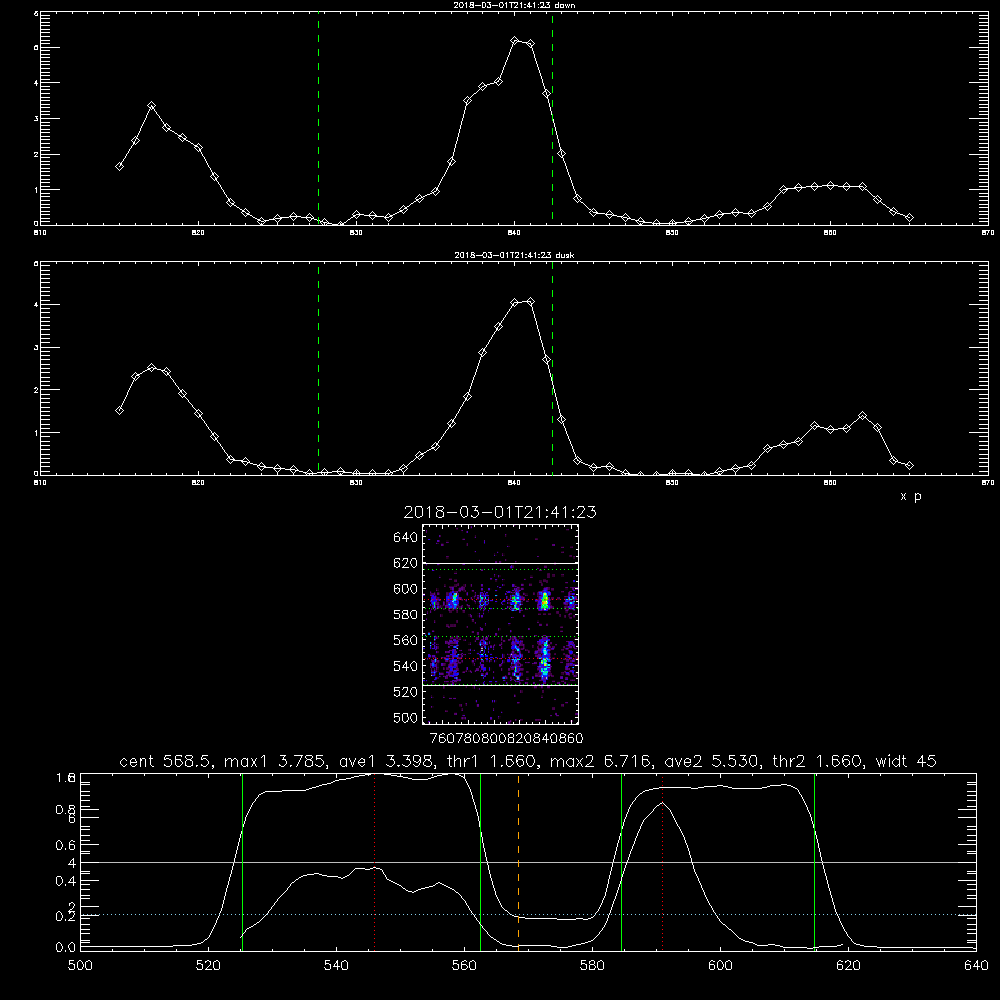Viewport: 1000px width, 1000px height.
Task: Click the left green dashed line in dusk plot
Action: [318, 368]
